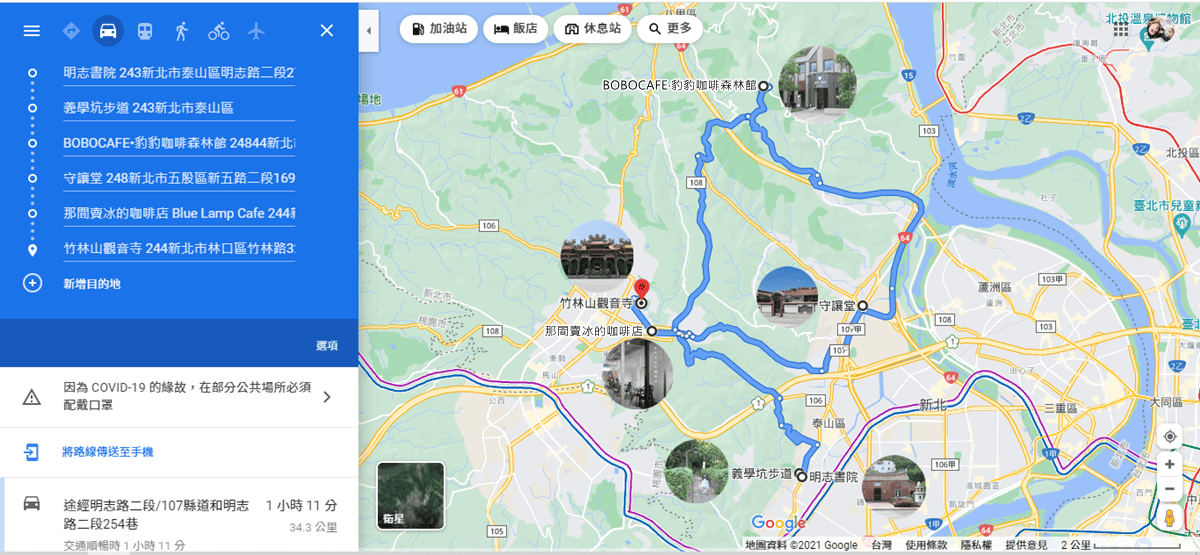Viewport: 1200px width, 555px height.
Task: Send route to phone link
Action: pos(108,452)
